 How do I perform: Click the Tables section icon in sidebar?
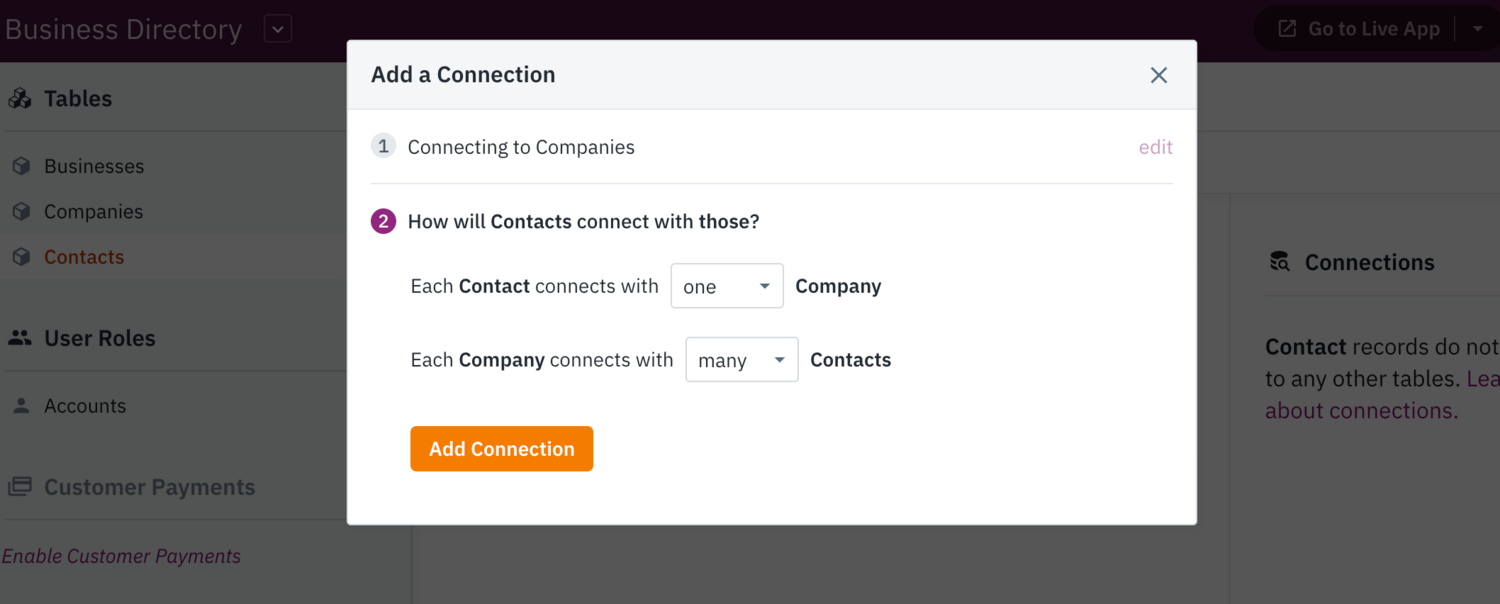coord(20,99)
